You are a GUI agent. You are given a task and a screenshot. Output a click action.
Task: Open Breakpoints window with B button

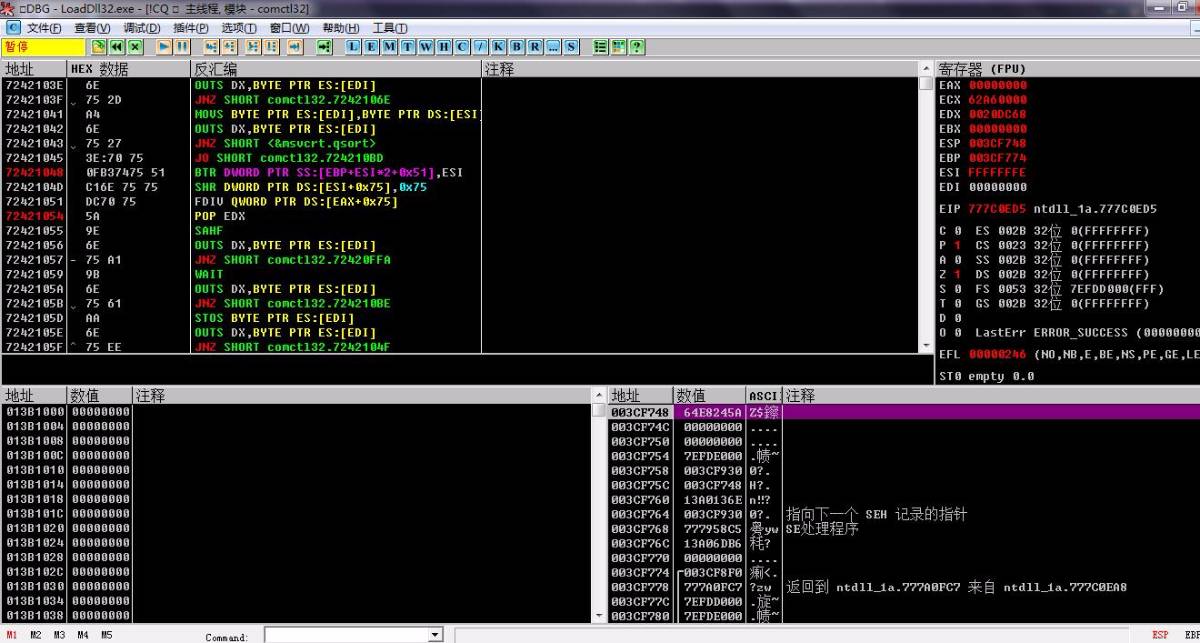[x=516, y=46]
